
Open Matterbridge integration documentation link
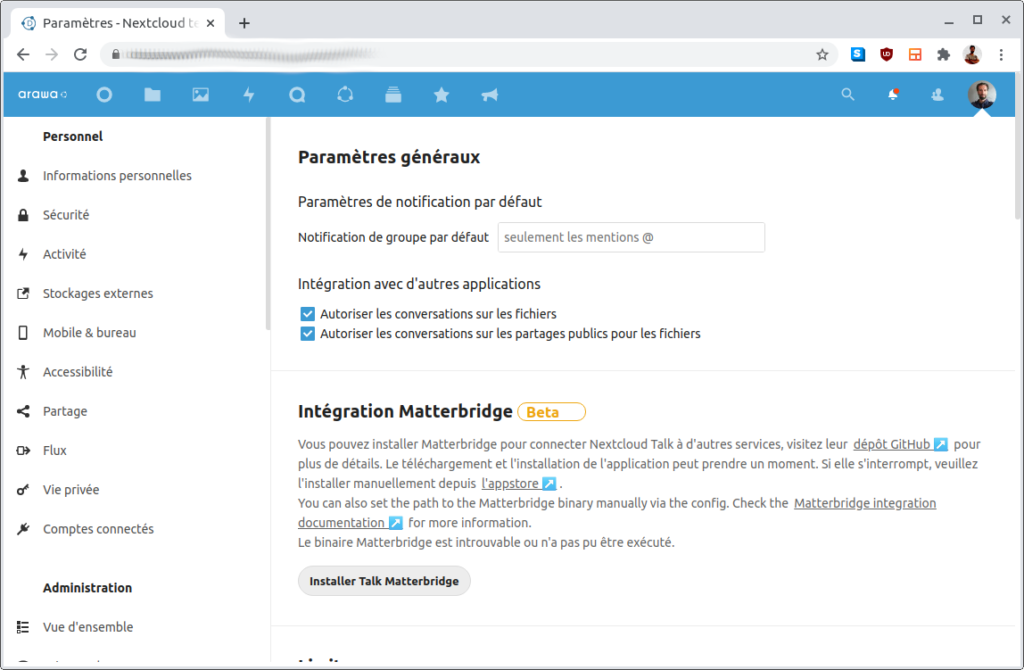(x=865, y=503)
